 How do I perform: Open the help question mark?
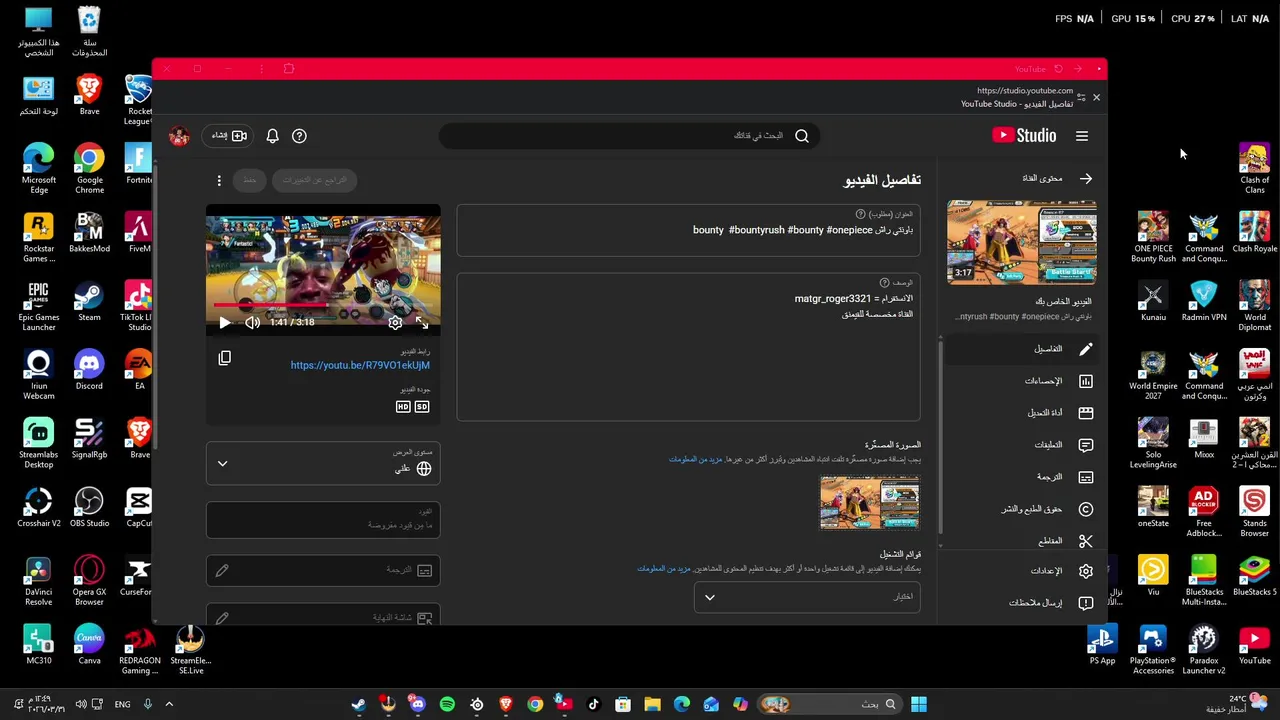point(299,136)
